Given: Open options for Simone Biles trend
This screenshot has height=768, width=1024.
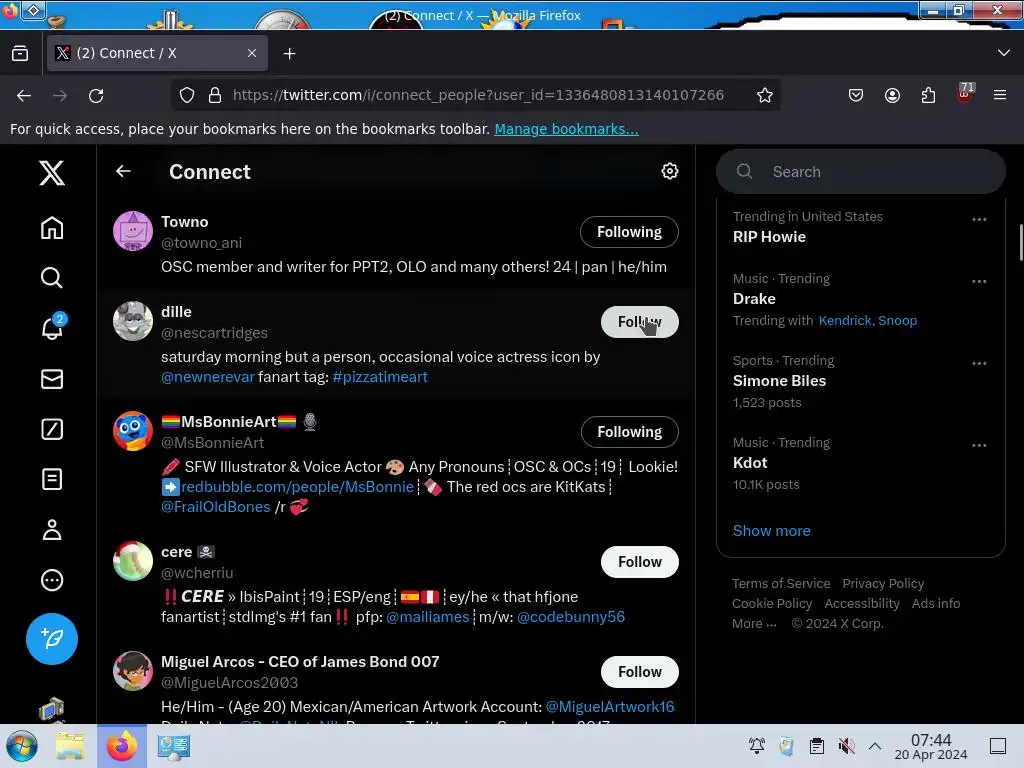Looking at the screenshot, I should coord(979,364).
